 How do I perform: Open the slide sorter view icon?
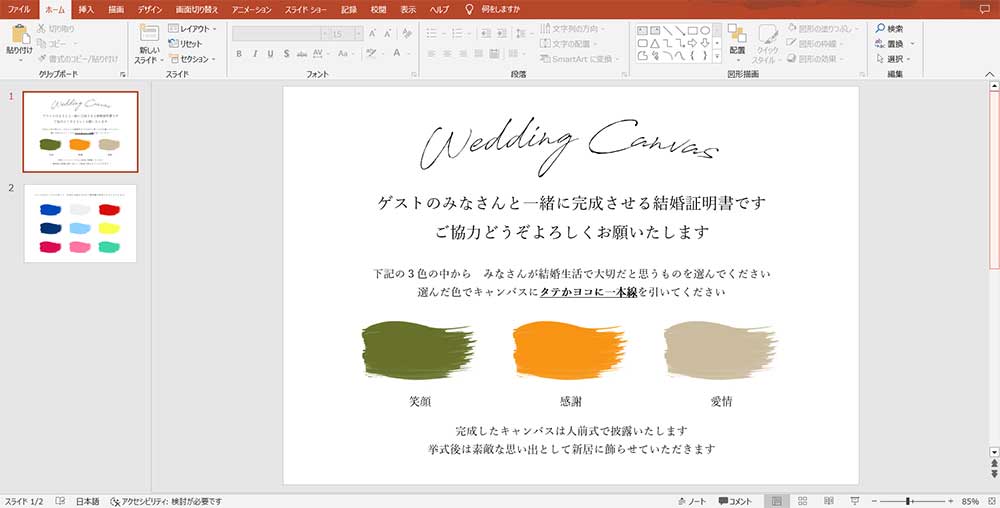pyautogui.click(x=801, y=500)
